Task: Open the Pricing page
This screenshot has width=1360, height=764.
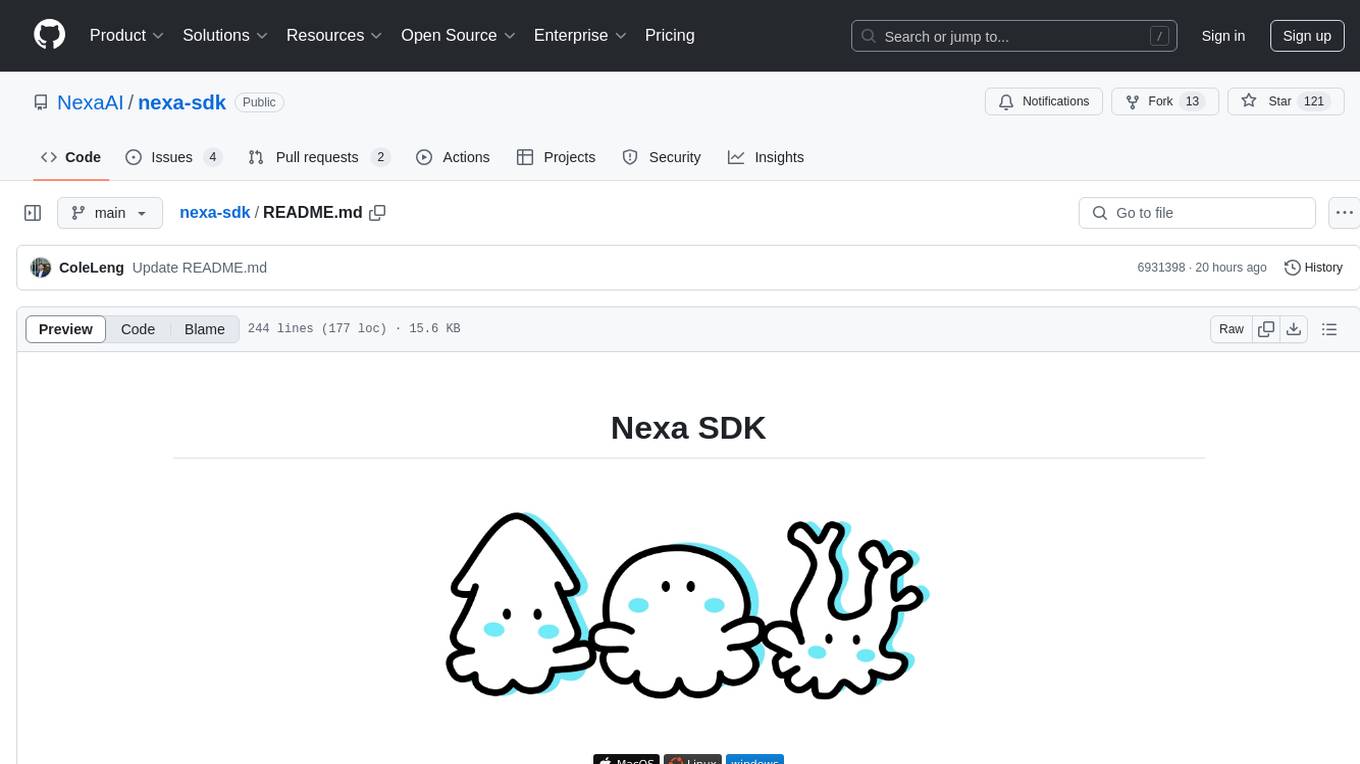Action: coord(670,35)
